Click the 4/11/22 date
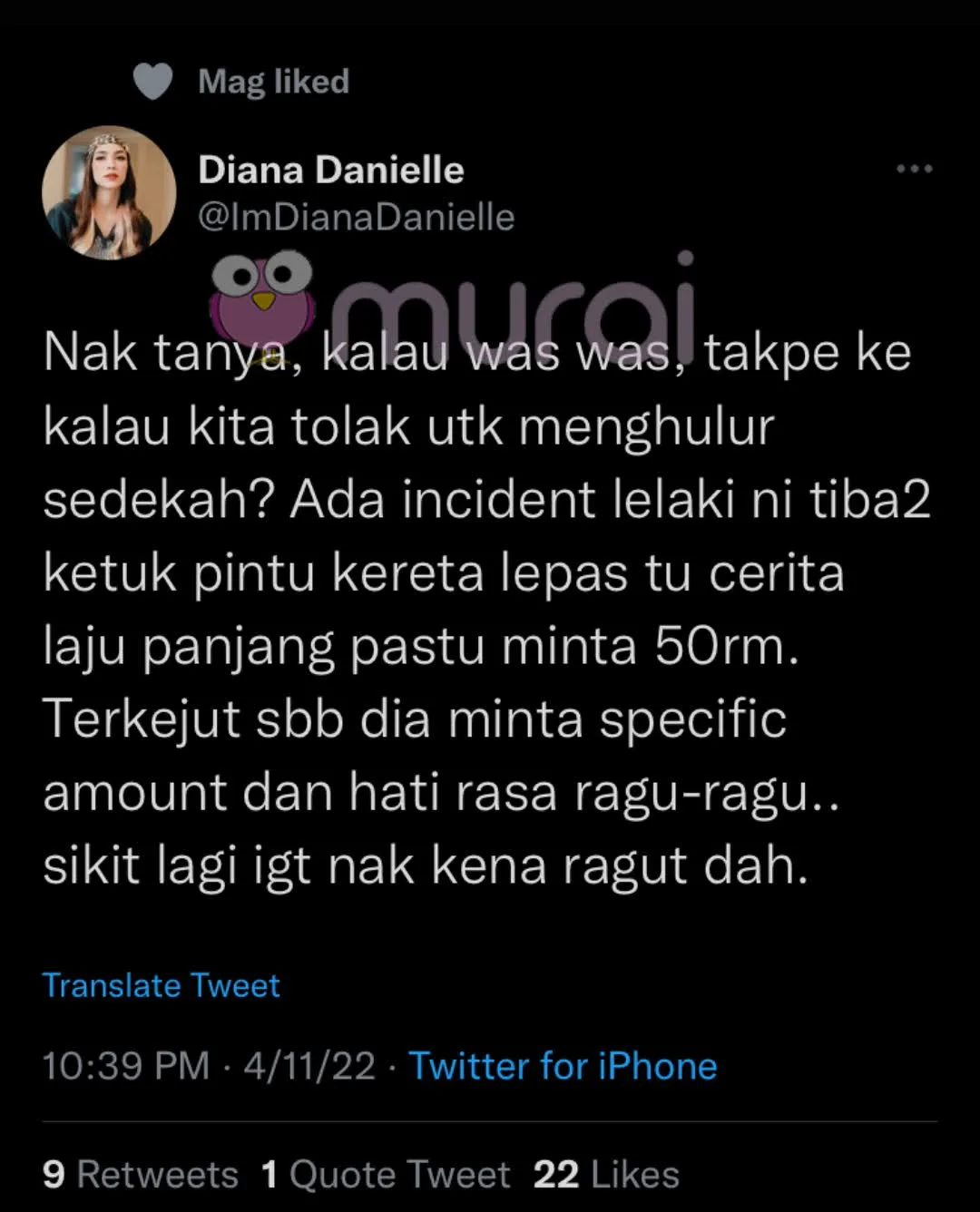This screenshot has width=980, height=1212. [x=309, y=1065]
